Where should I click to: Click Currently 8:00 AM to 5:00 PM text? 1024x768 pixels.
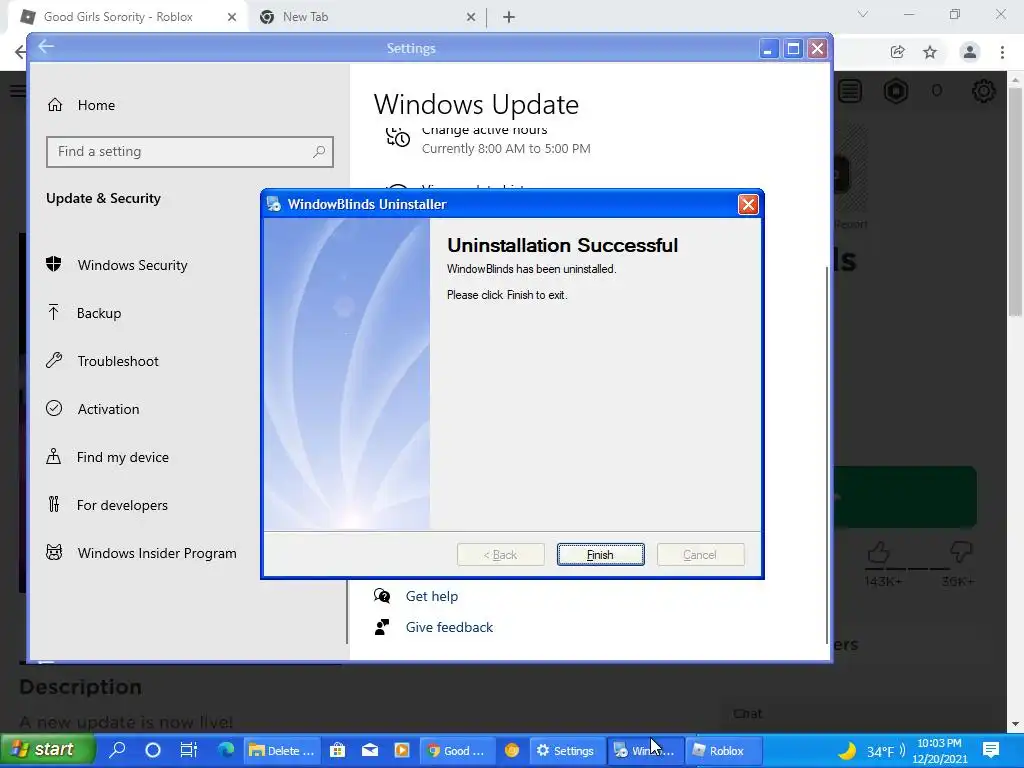506,149
